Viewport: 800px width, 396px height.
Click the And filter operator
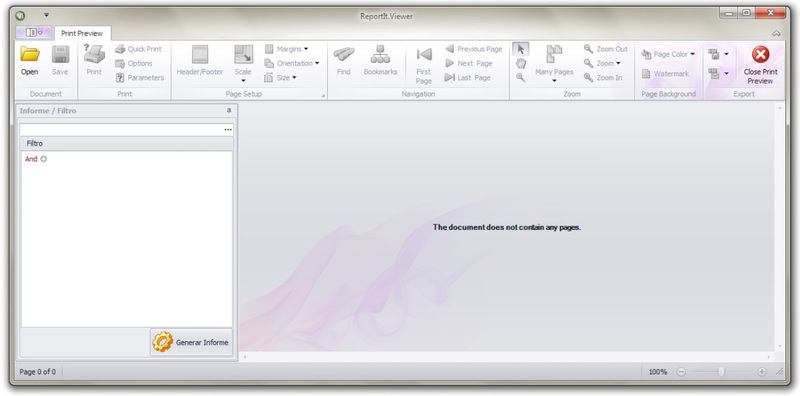coord(31,159)
